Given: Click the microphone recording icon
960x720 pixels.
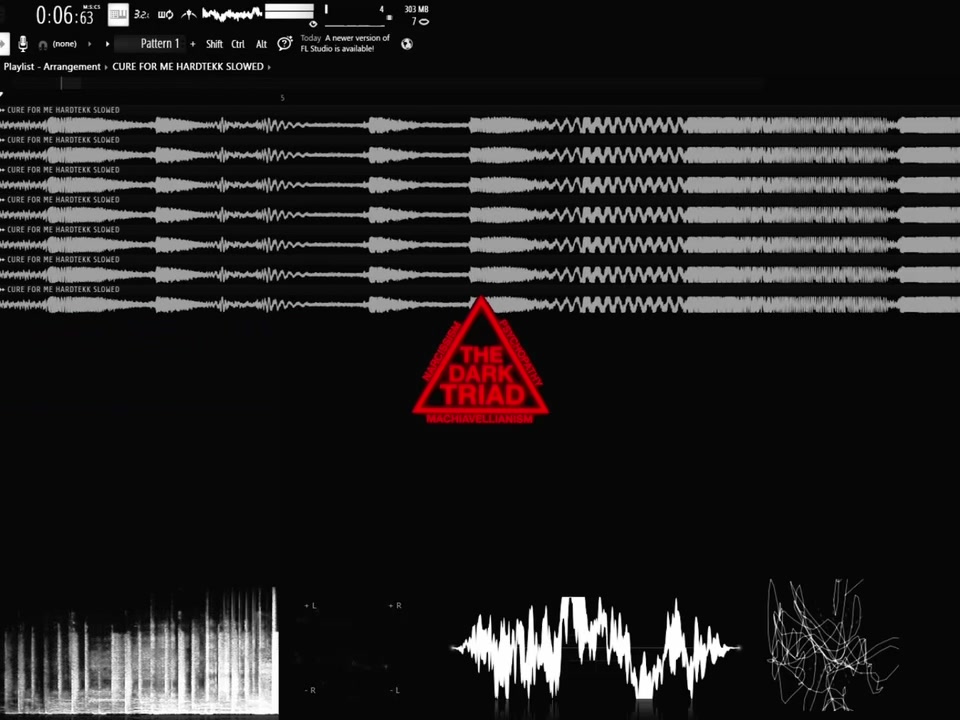Looking at the screenshot, I should tap(23, 43).
